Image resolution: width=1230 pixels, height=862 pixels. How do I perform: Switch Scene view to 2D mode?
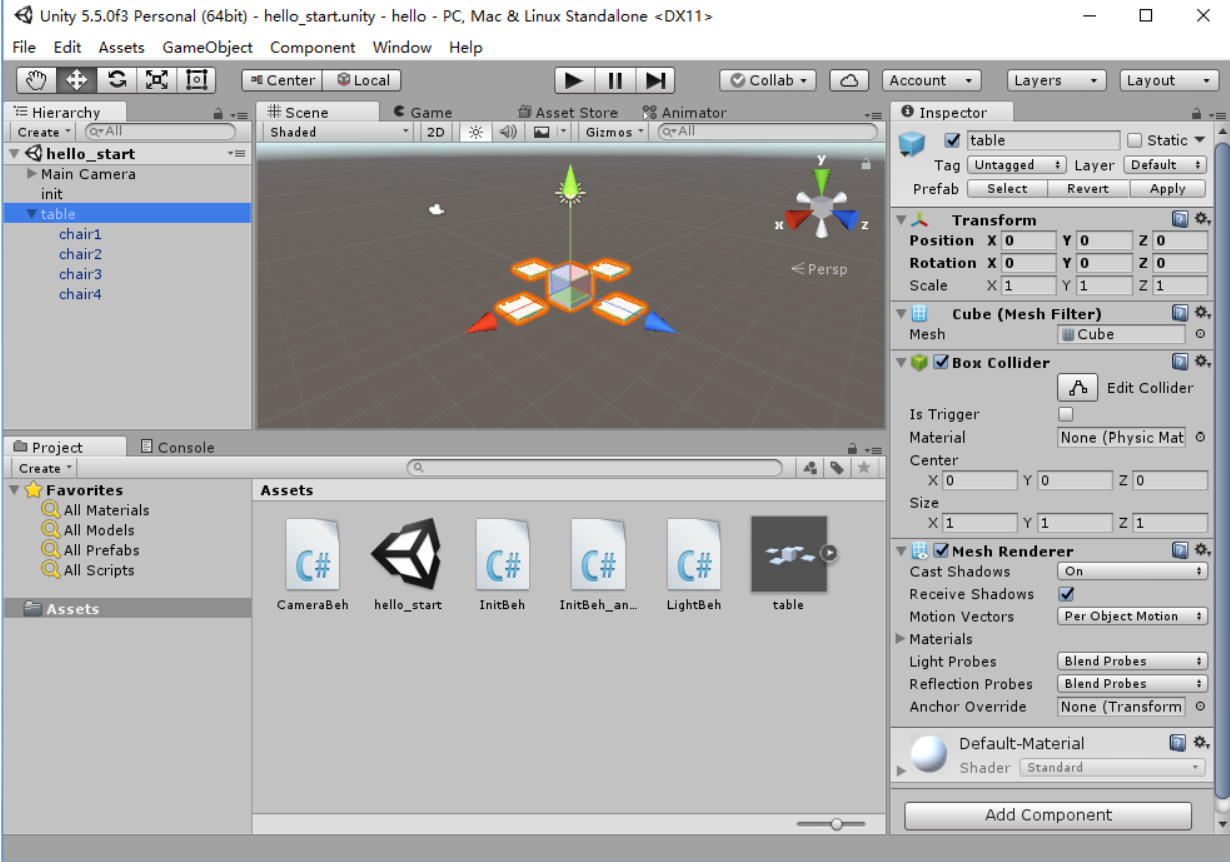click(x=435, y=131)
